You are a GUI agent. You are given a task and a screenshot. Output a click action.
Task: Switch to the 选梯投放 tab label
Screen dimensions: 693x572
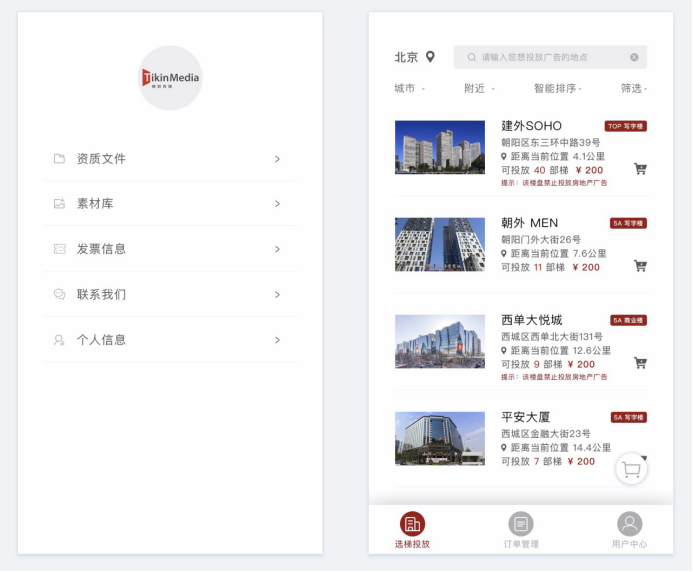coord(412,544)
